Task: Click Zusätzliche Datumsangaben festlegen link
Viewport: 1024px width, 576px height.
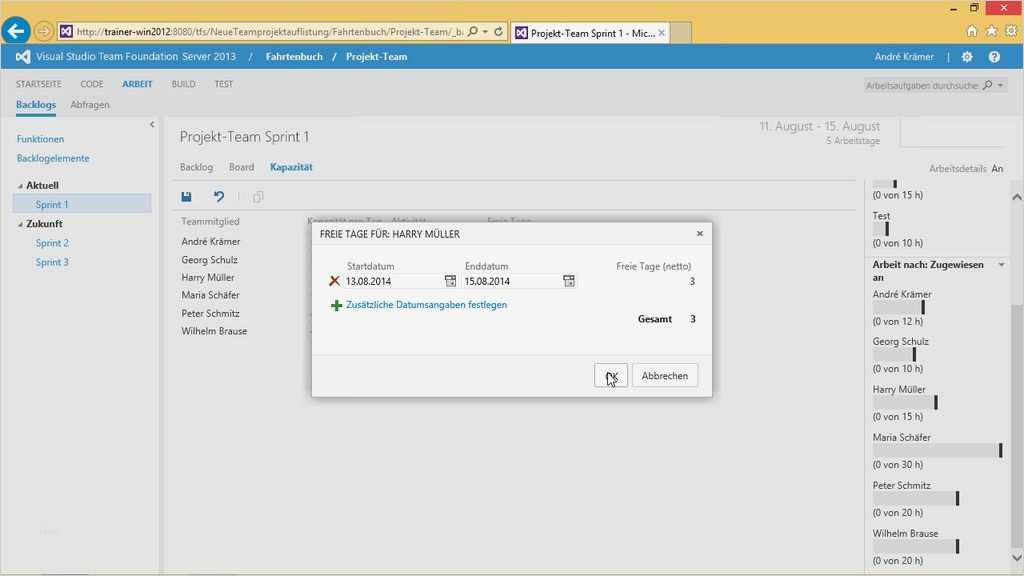Action: (426, 304)
